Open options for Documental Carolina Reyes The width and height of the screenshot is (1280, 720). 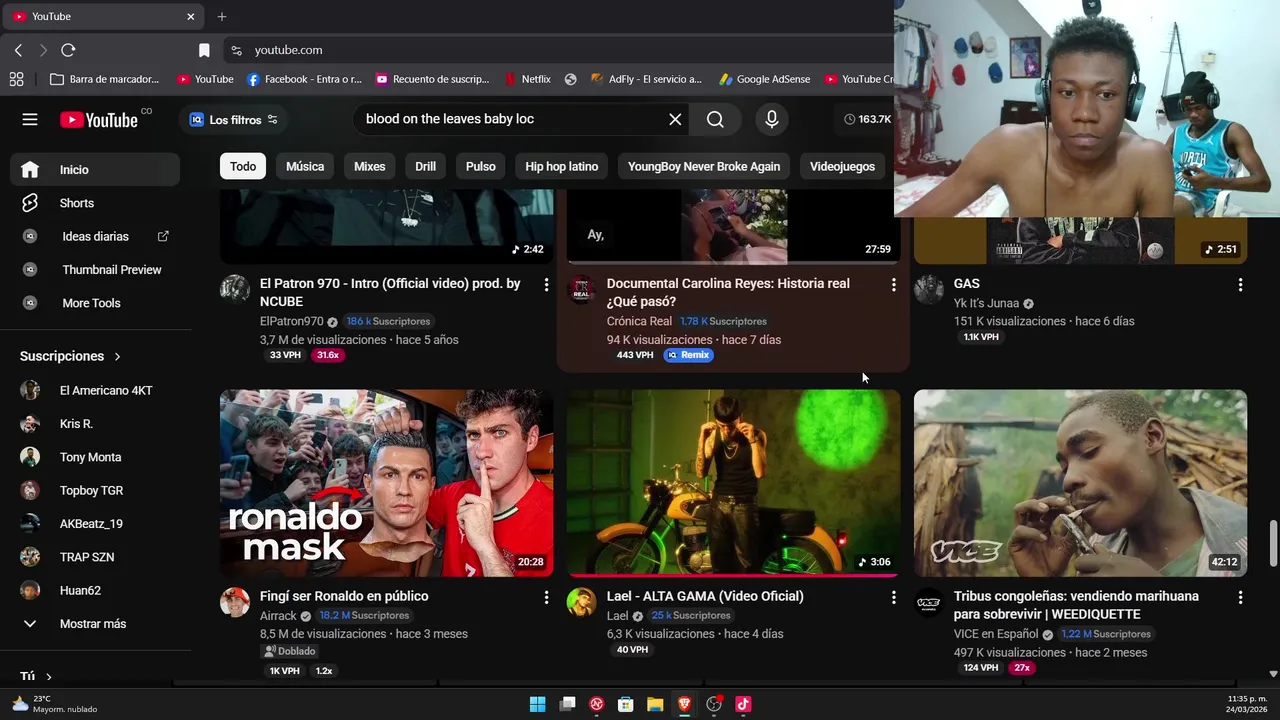pos(893,285)
